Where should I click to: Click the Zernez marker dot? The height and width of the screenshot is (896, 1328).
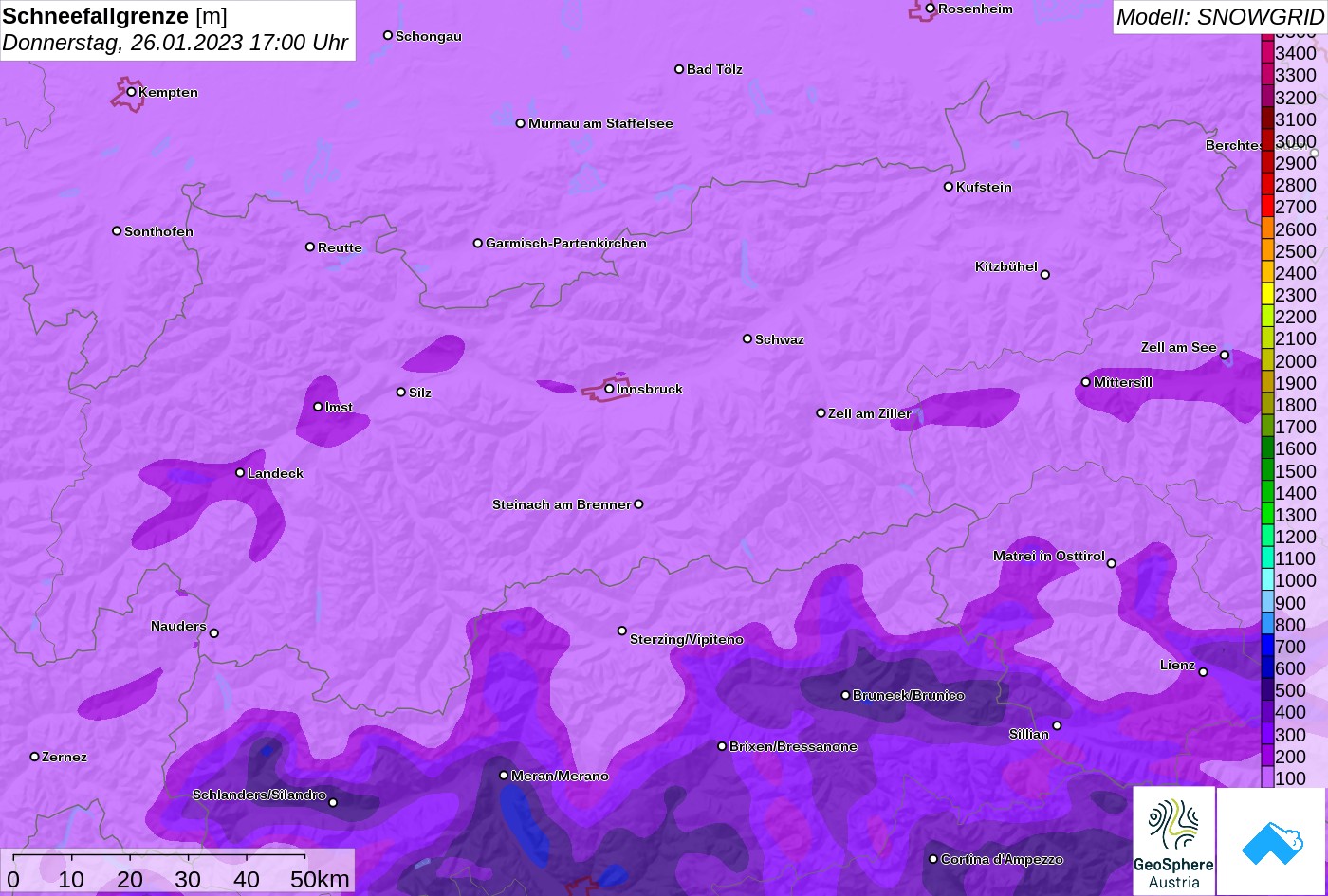(35, 757)
